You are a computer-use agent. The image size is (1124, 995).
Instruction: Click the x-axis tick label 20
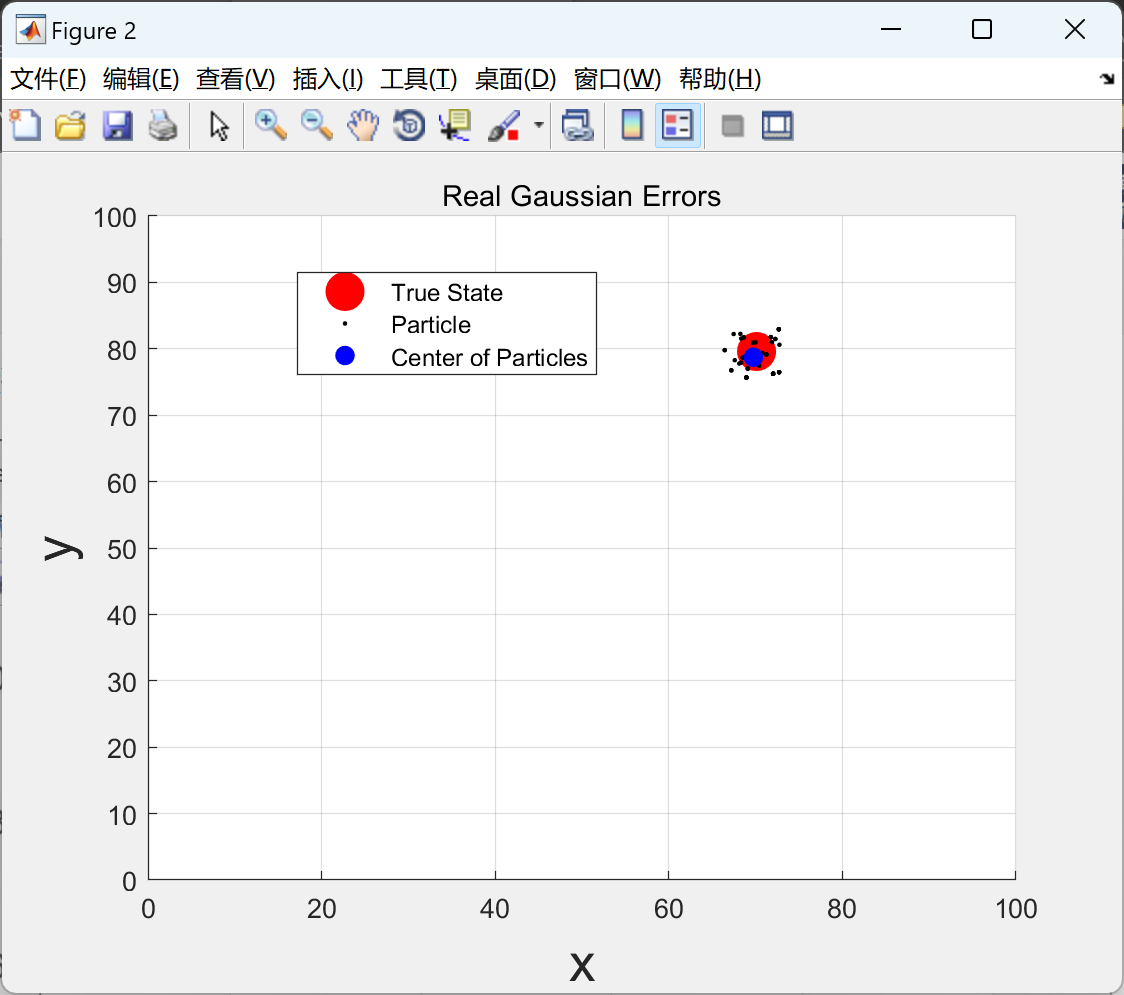pyautogui.click(x=321, y=909)
